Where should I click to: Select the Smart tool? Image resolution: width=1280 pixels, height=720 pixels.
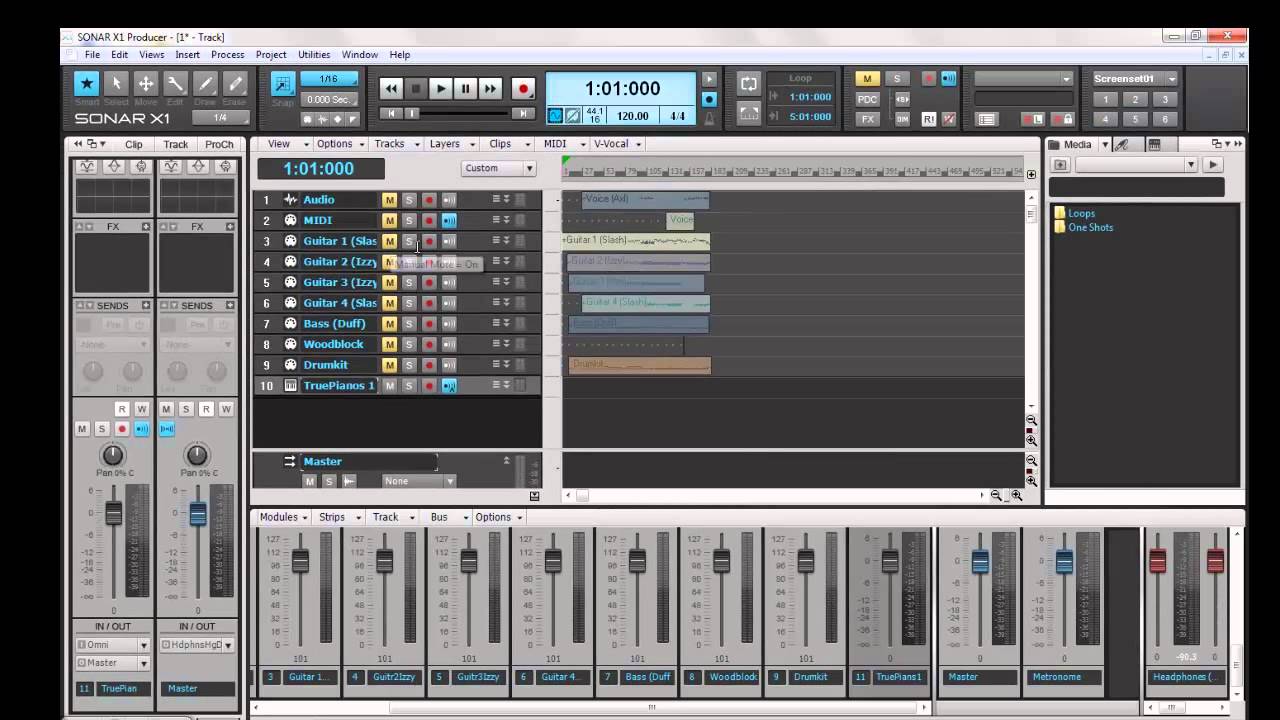coord(87,84)
